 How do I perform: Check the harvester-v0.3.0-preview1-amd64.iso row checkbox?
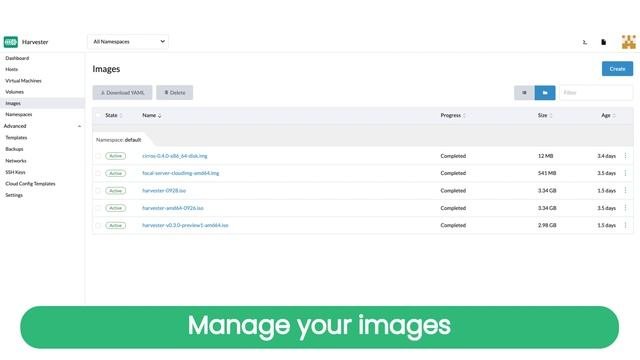pos(98,225)
